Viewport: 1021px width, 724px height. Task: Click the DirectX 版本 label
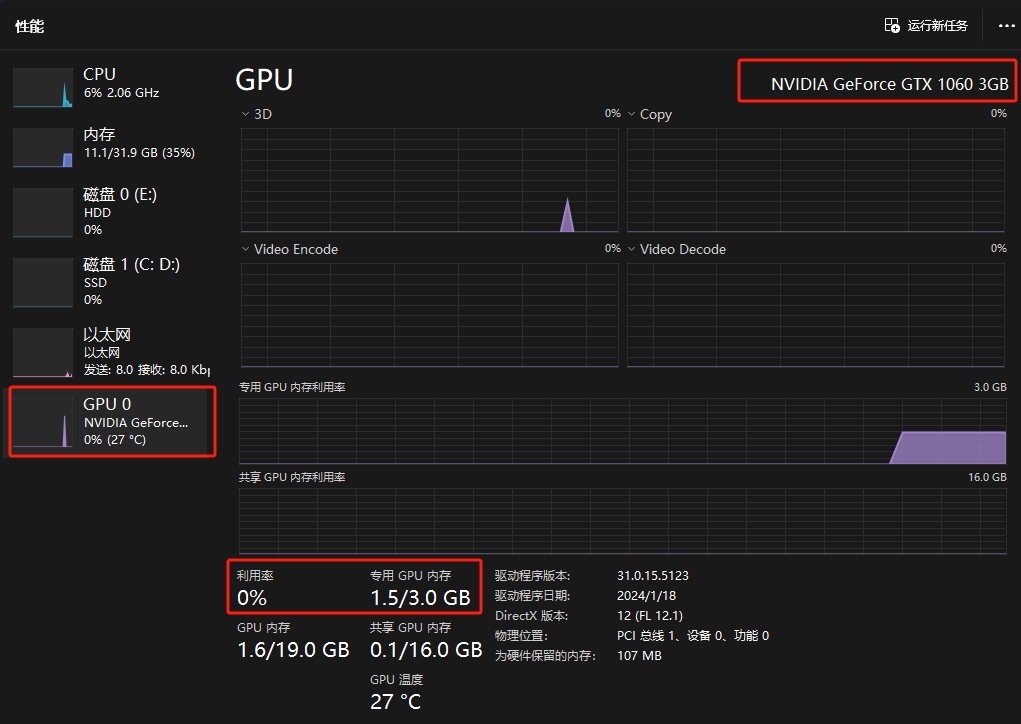click(x=531, y=616)
